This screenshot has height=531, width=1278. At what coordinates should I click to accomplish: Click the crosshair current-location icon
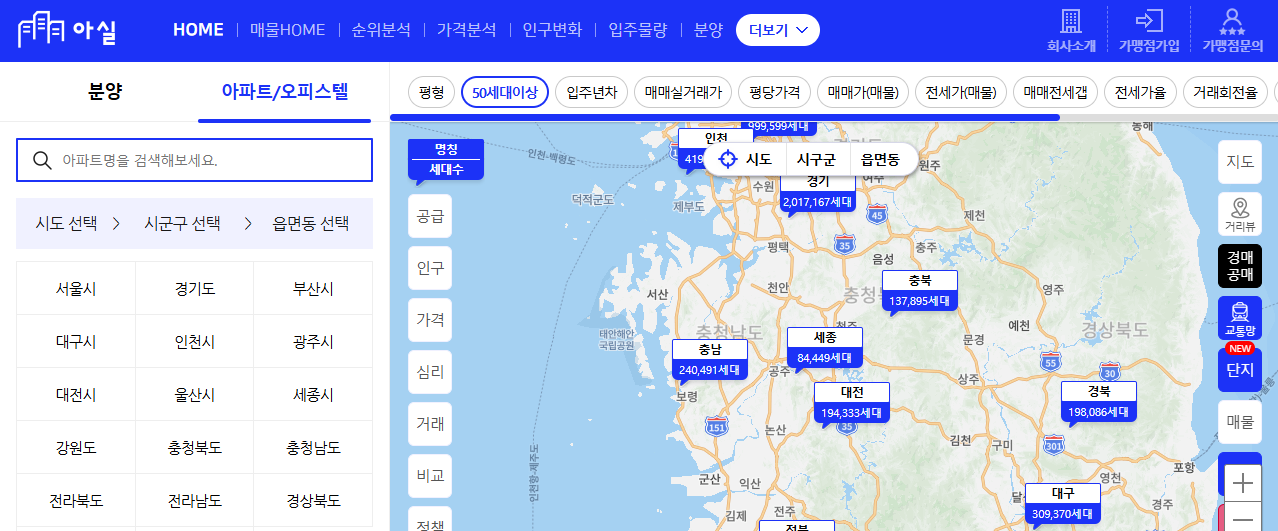[x=728, y=159]
